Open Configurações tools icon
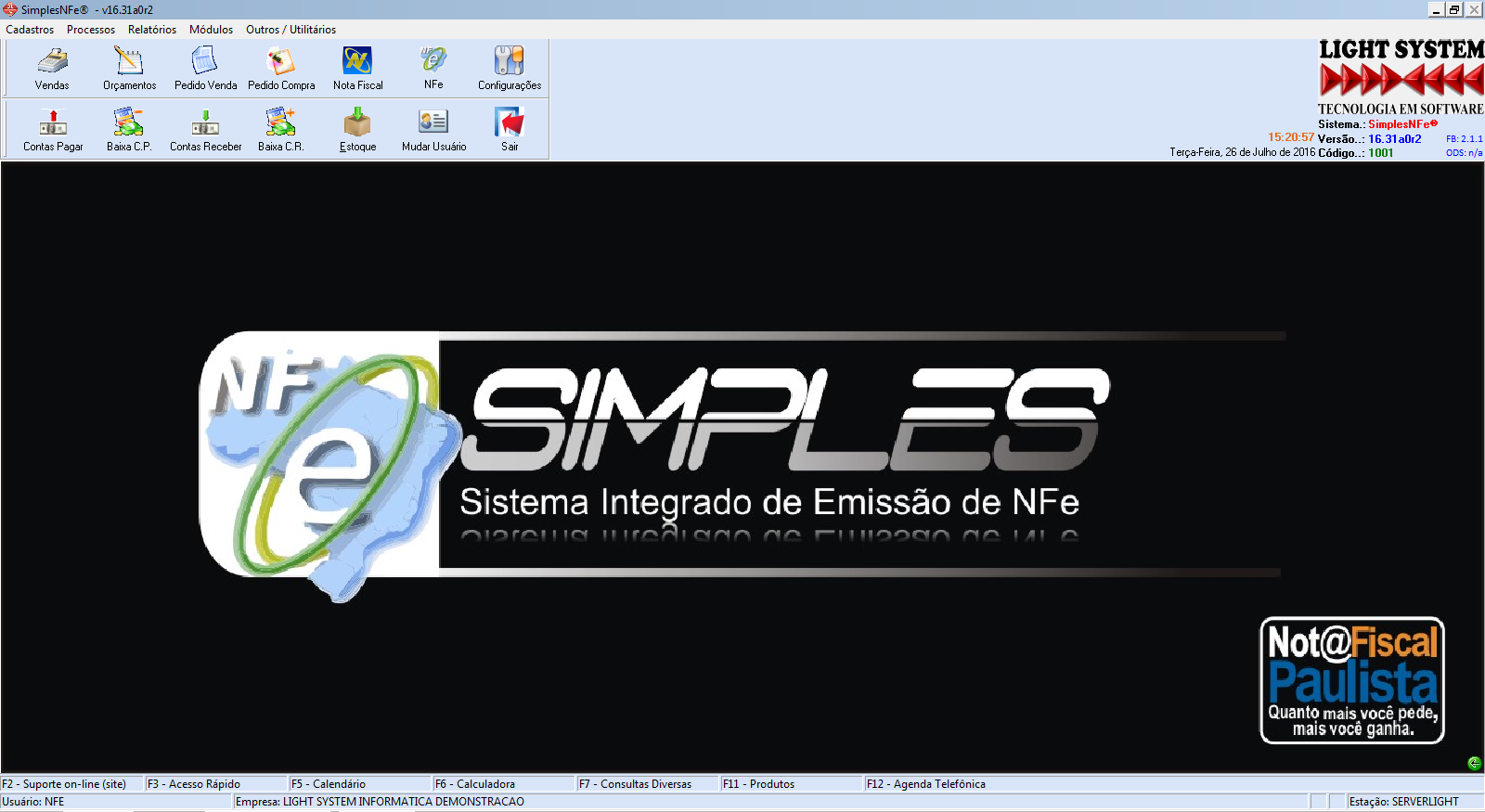Viewport: 1485px width, 812px height. click(510, 61)
